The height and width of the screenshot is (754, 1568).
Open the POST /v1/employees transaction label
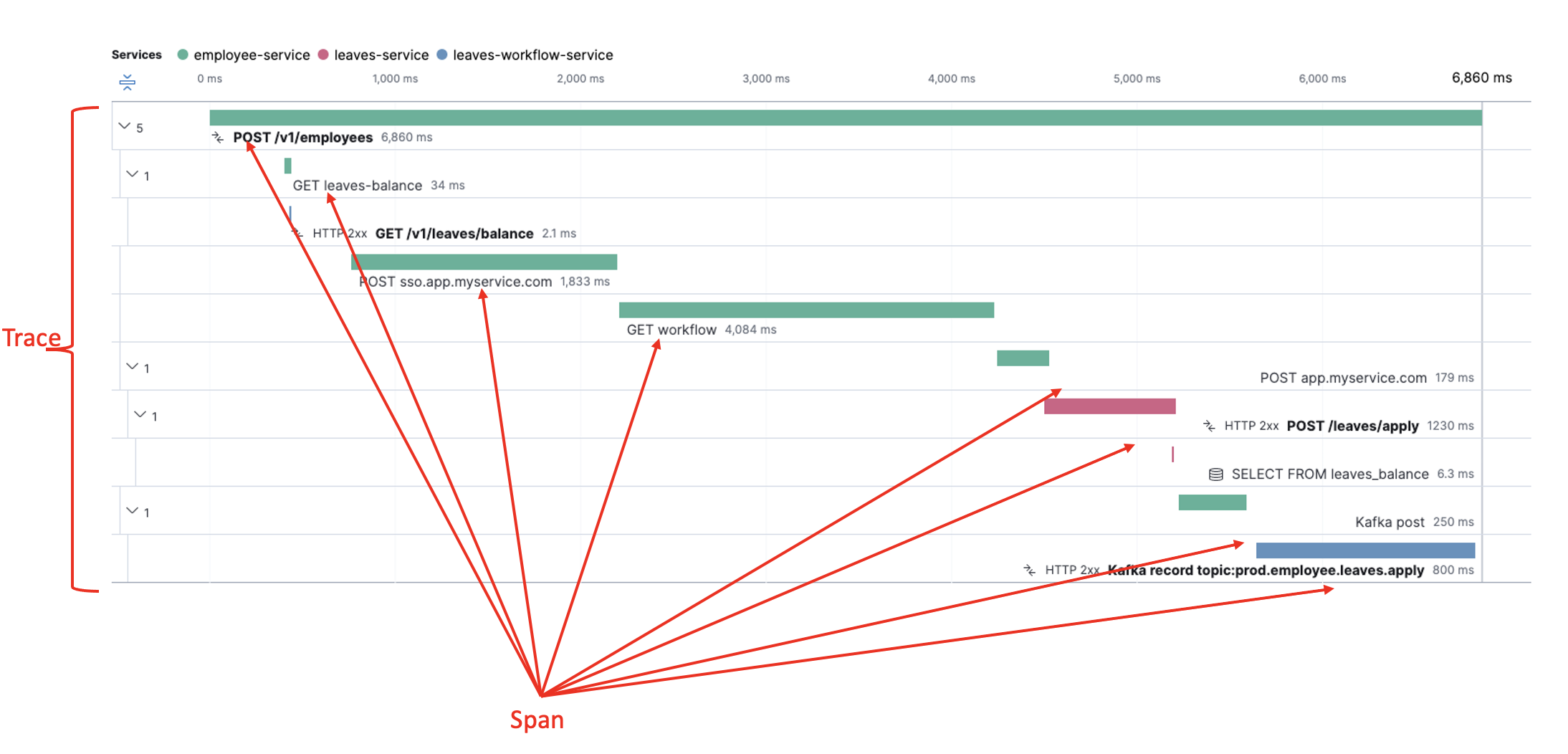click(x=302, y=137)
